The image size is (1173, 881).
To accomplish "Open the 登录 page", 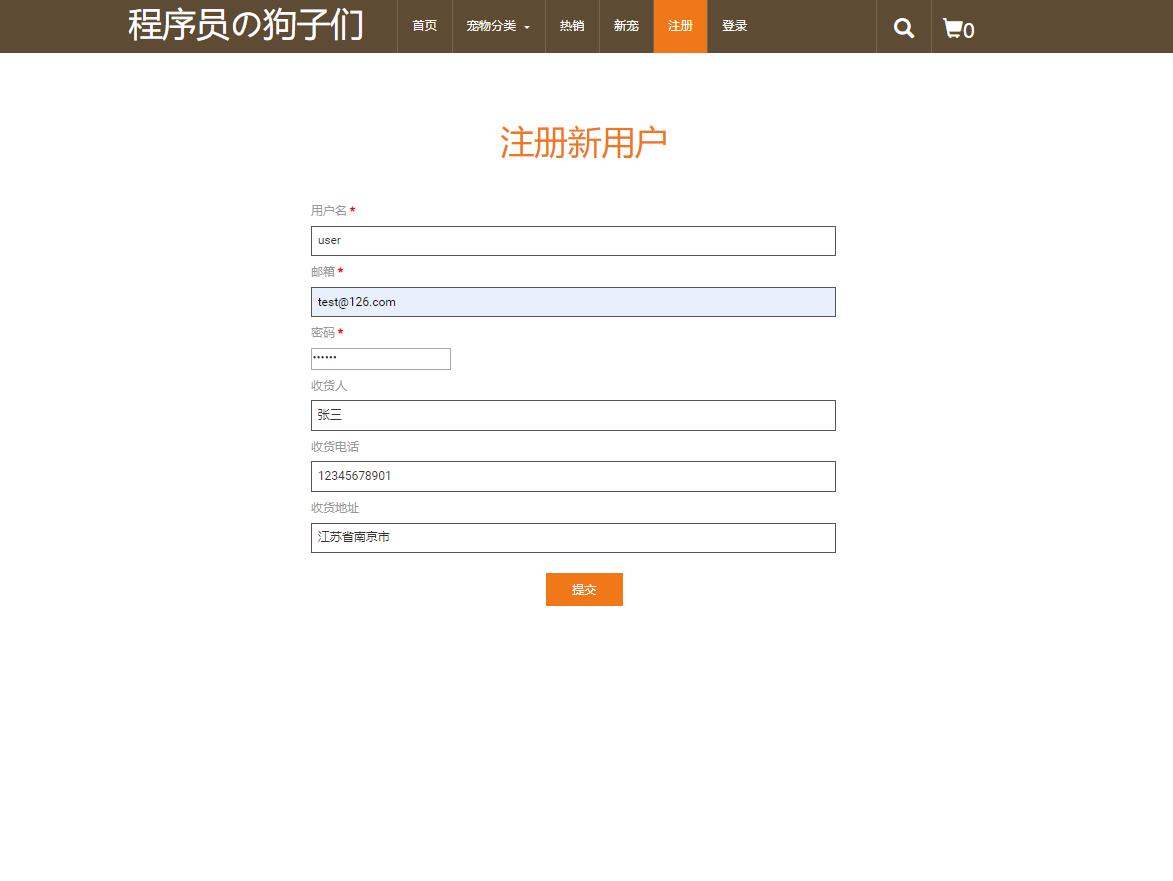I will coord(734,26).
